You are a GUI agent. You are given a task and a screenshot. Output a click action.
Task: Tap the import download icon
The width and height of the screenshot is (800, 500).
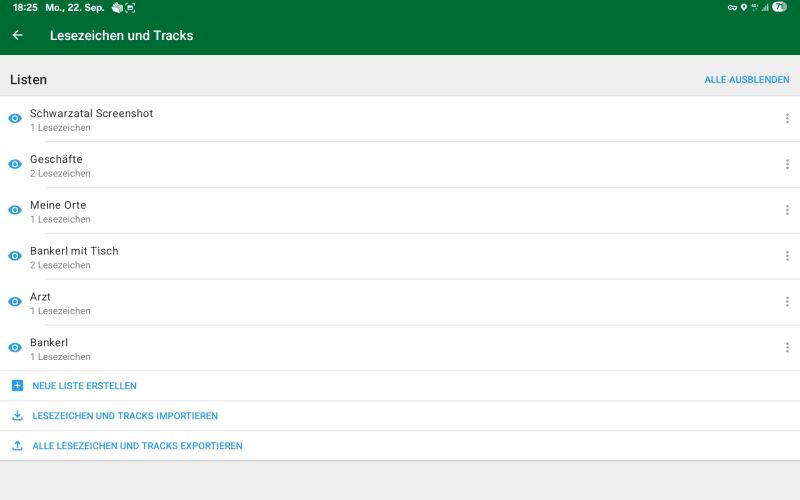(17, 416)
